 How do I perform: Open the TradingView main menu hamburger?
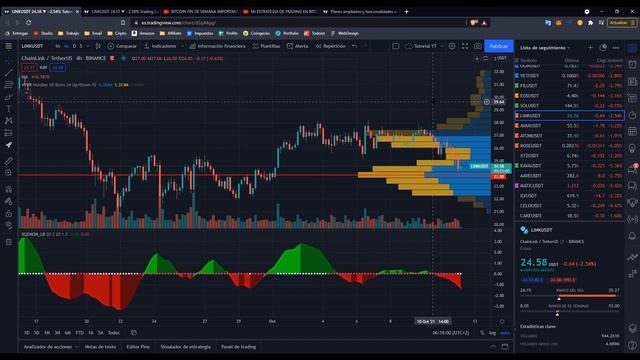coord(9,46)
